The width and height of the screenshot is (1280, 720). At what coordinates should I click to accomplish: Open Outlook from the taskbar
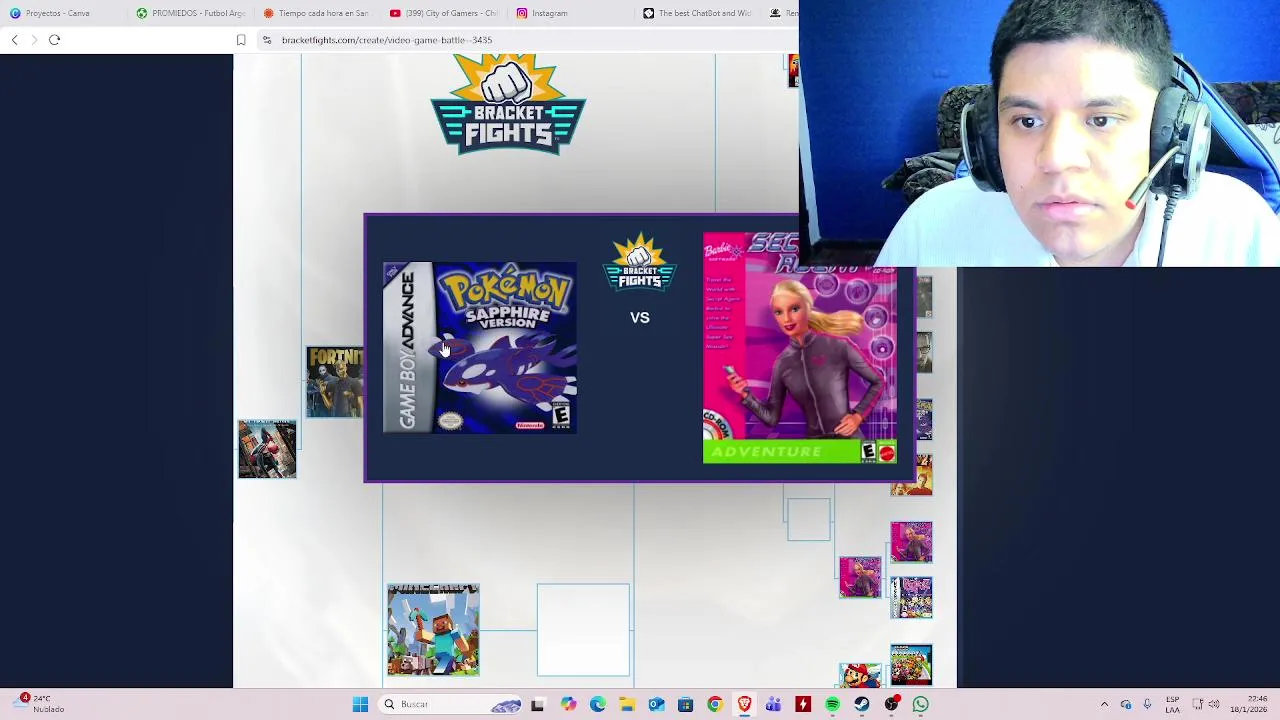[x=656, y=704]
